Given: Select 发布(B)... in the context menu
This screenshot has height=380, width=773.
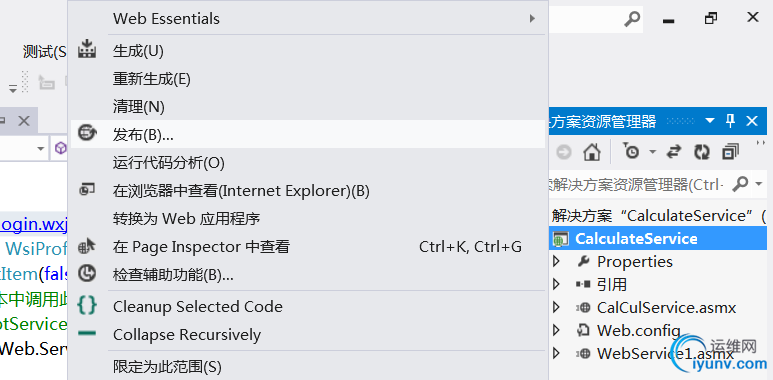Looking at the screenshot, I should pyautogui.click(x=308, y=134).
